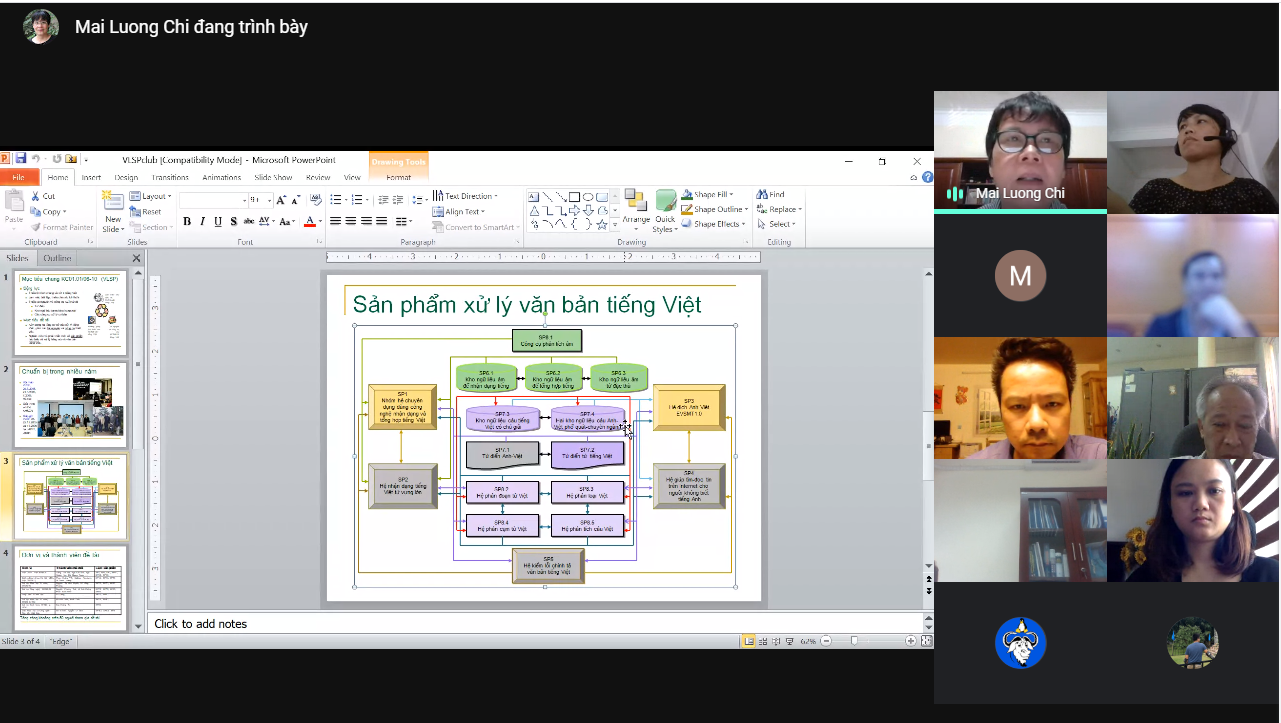Open the Arrange tool
The width and height of the screenshot is (1281, 723).
636,209
